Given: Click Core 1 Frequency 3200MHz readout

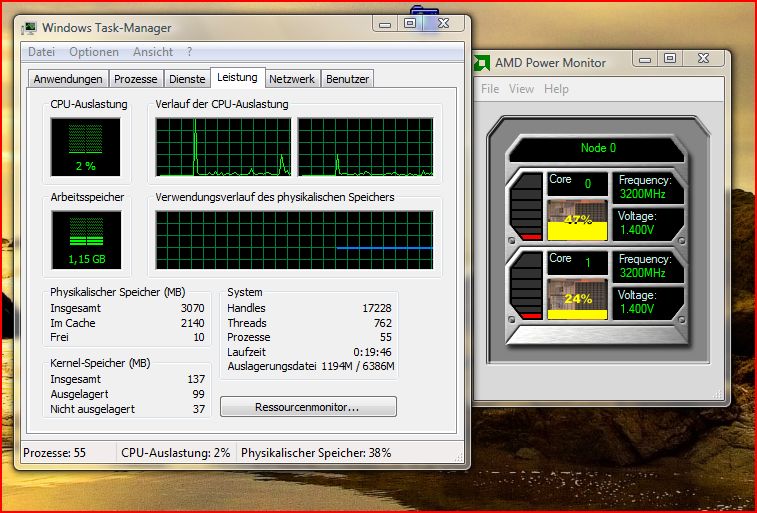Looking at the screenshot, I should coord(646,266).
